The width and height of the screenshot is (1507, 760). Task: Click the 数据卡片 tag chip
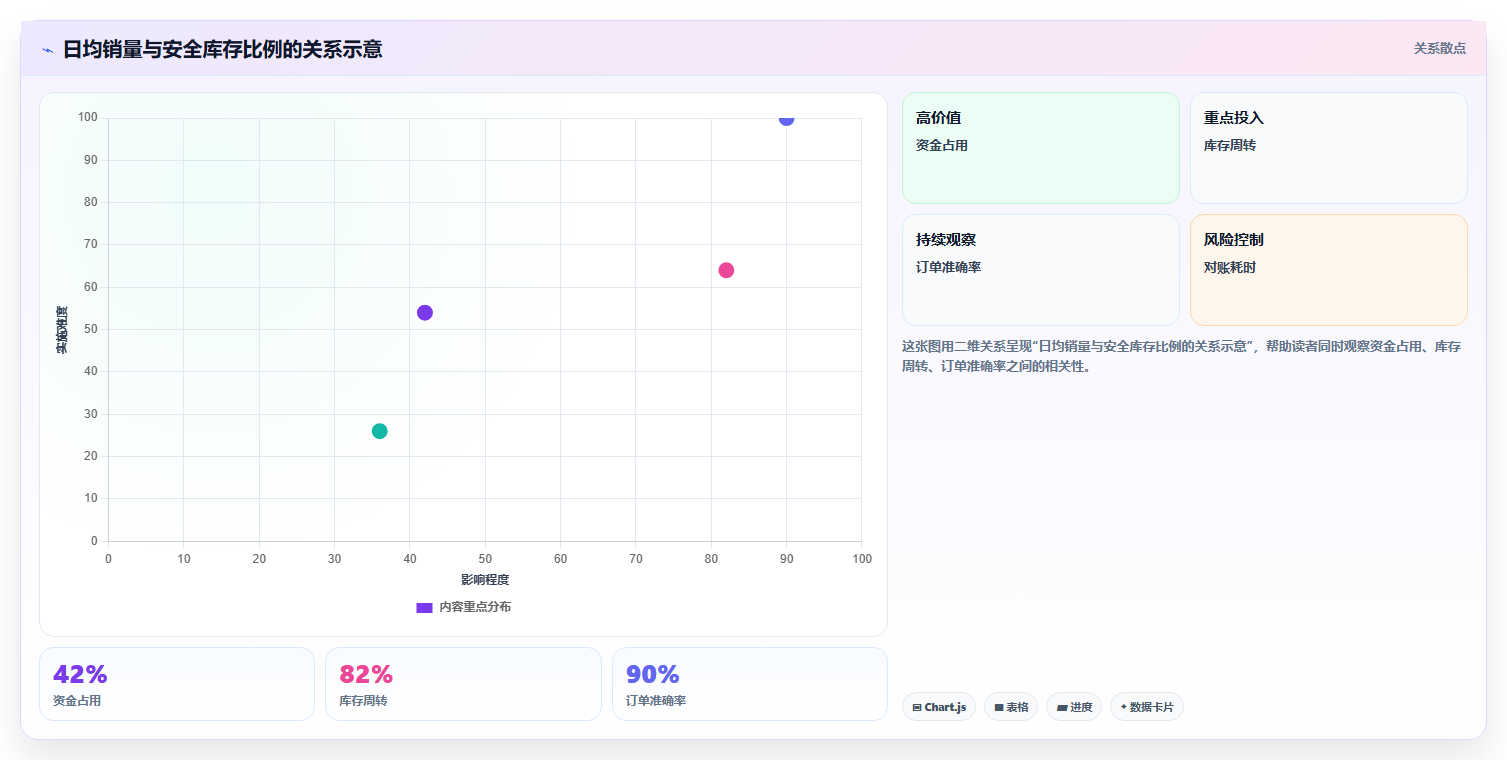click(x=1147, y=707)
